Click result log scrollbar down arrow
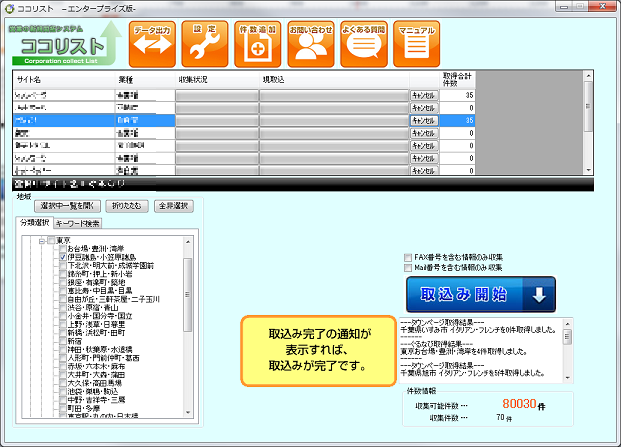Viewport: 621px width, 447px height. 567,378
